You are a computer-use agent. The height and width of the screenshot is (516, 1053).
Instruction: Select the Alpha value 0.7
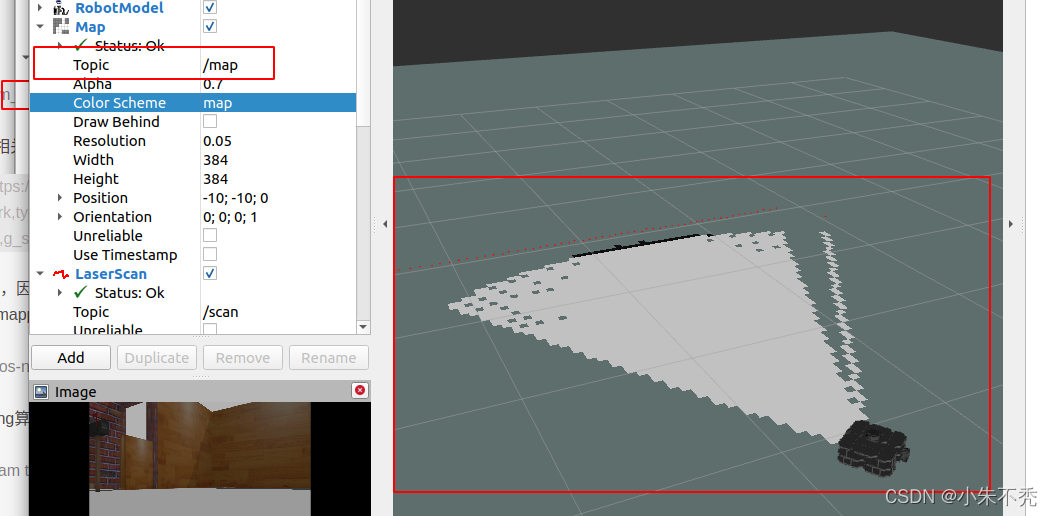click(213, 84)
